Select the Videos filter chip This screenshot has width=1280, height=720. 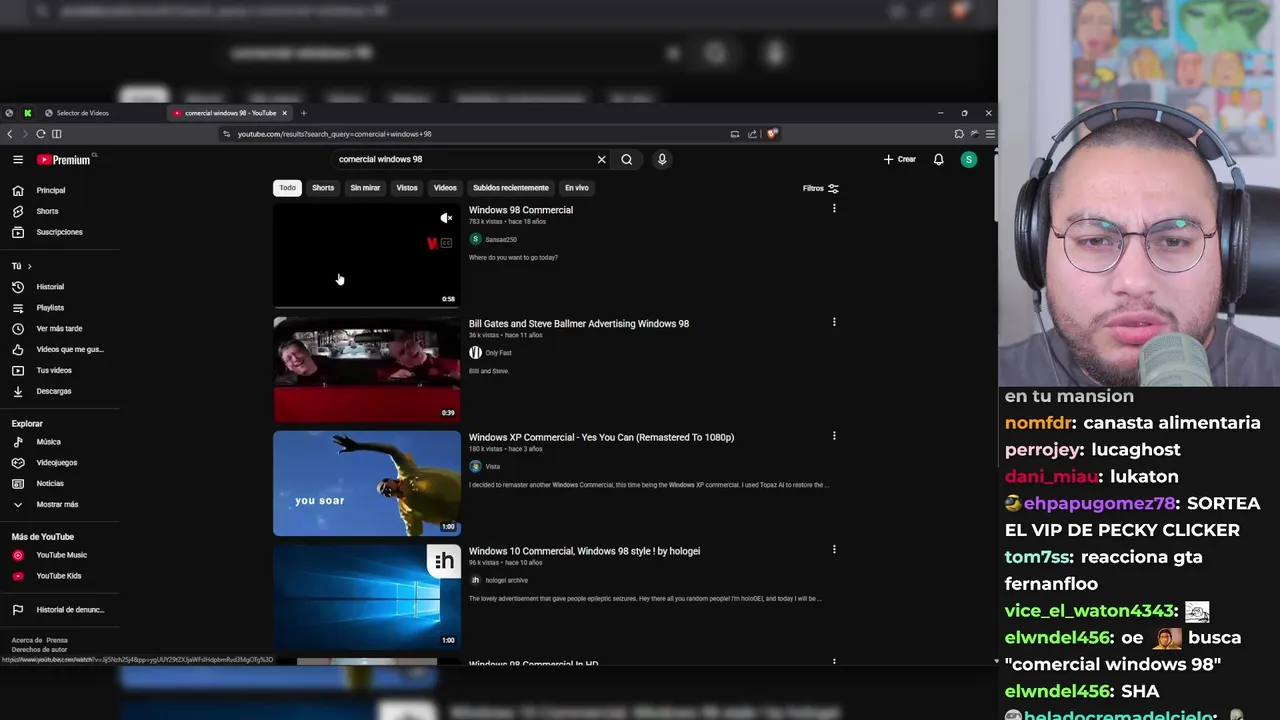[445, 188]
